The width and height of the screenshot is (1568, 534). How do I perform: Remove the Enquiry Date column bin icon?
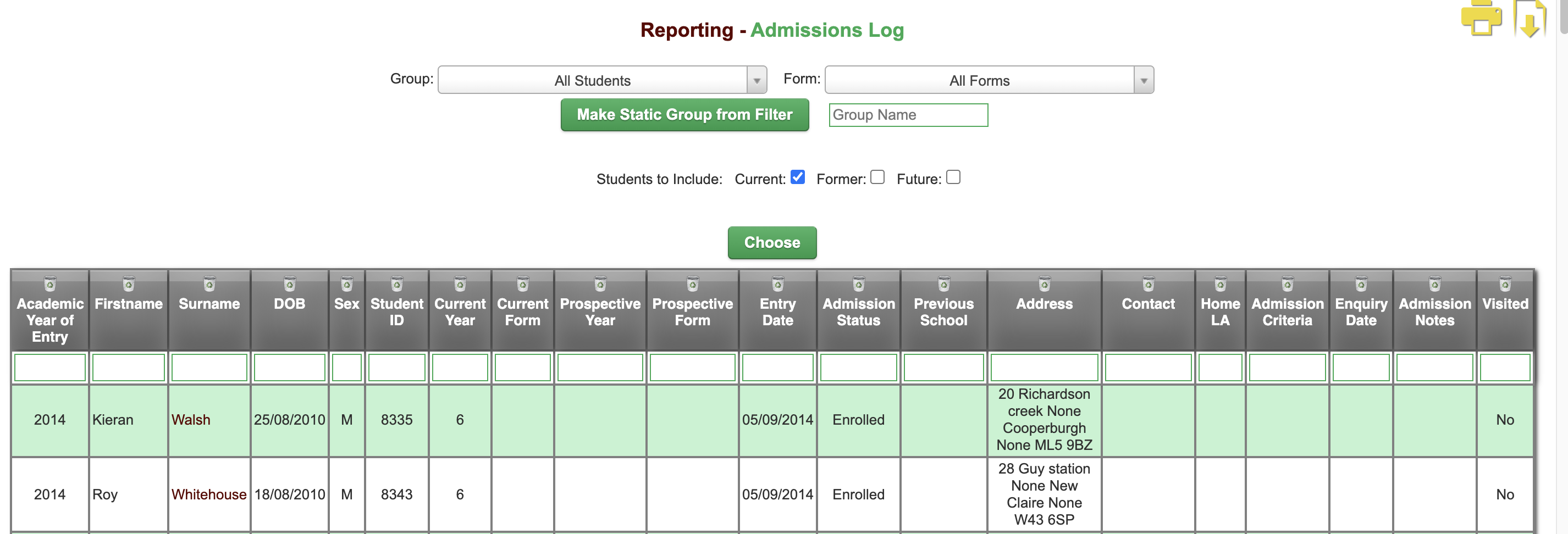(x=1361, y=283)
